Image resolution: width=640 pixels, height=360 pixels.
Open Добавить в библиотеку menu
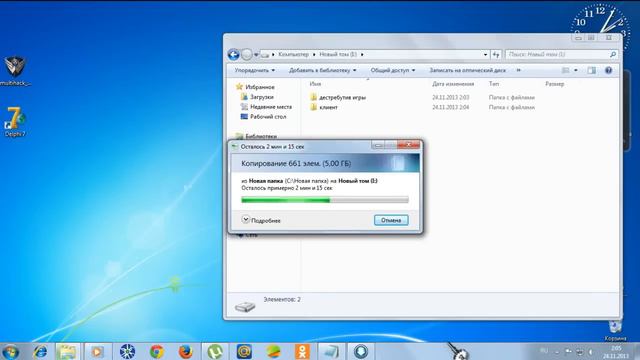click(322, 70)
